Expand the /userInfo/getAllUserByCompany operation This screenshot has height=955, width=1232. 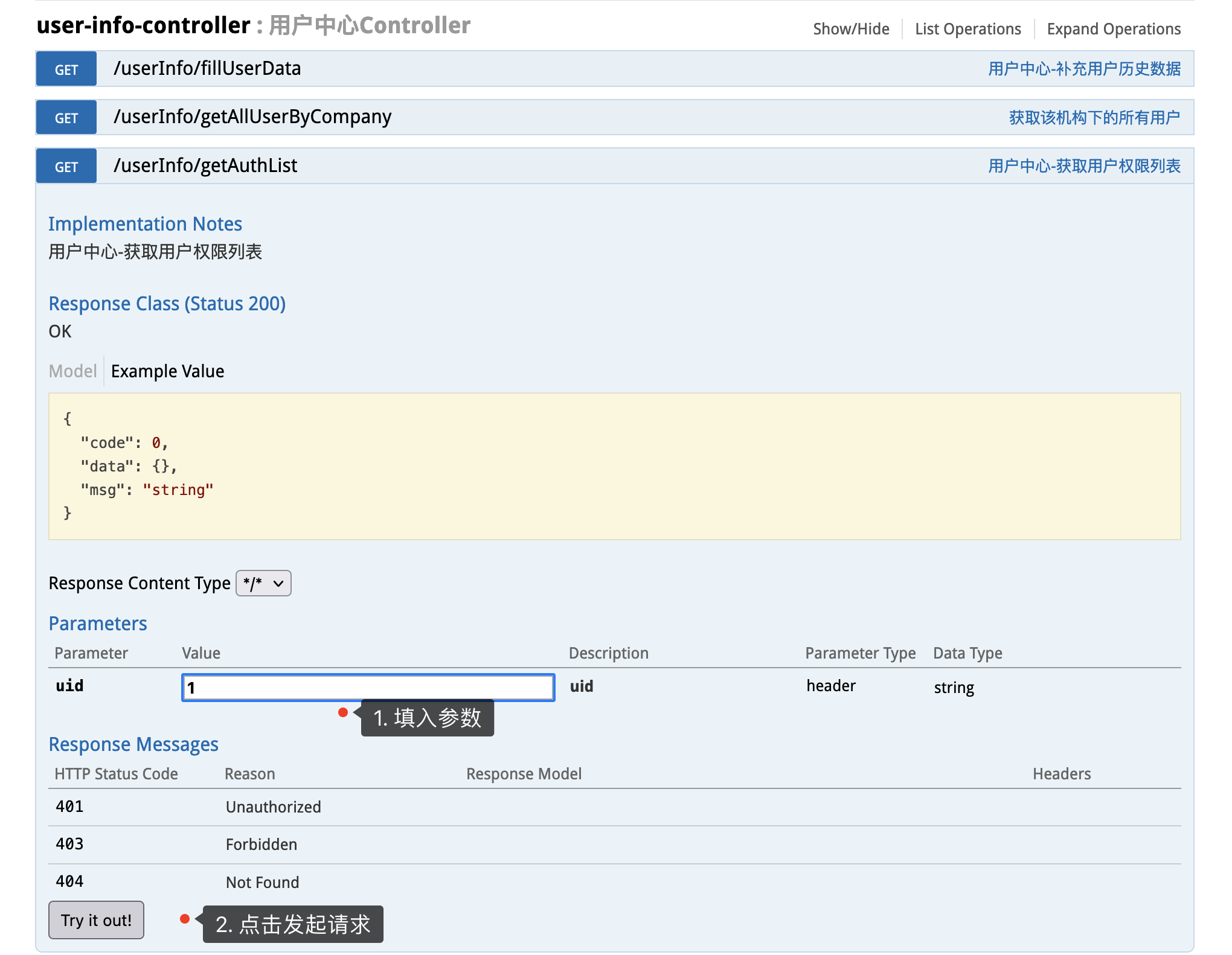[252, 117]
